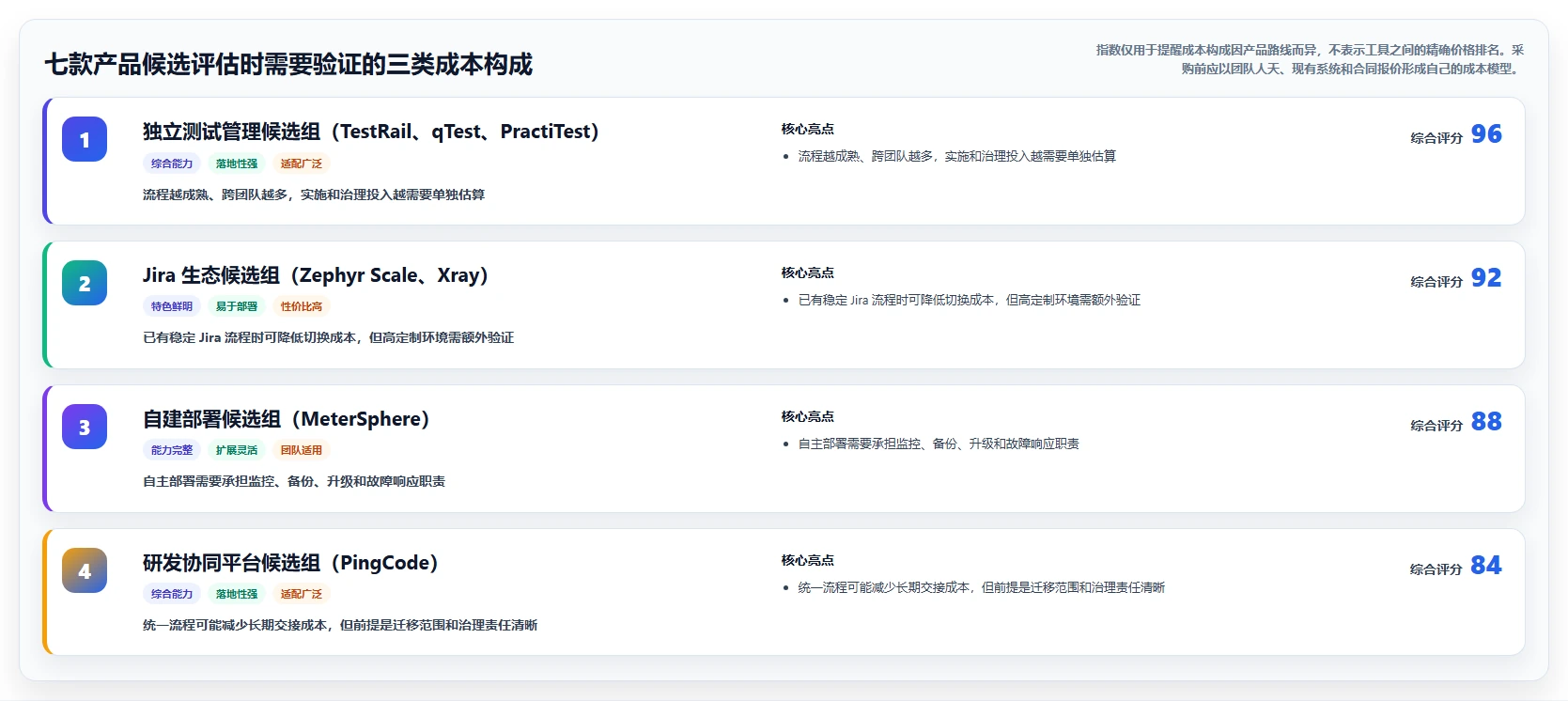The height and width of the screenshot is (701, 1568).
Task: Click the bullet point 已有稳定 Jira 流程时可降低切换成本
Action: click(970, 300)
